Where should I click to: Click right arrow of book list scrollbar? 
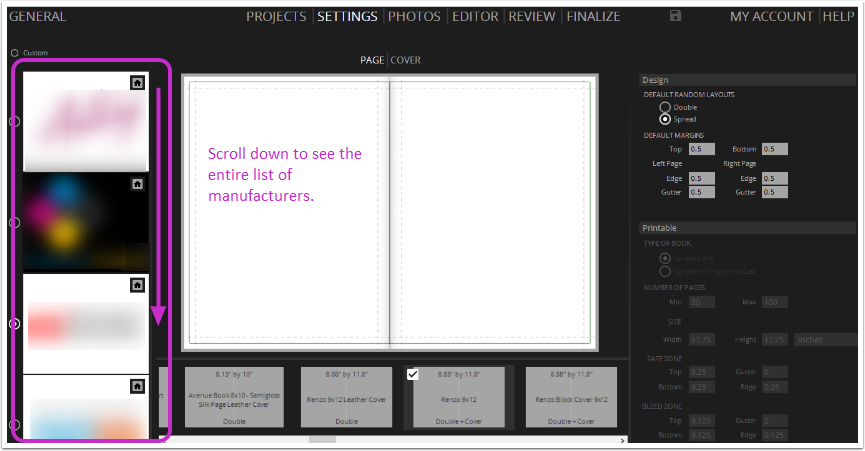pos(623,440)
